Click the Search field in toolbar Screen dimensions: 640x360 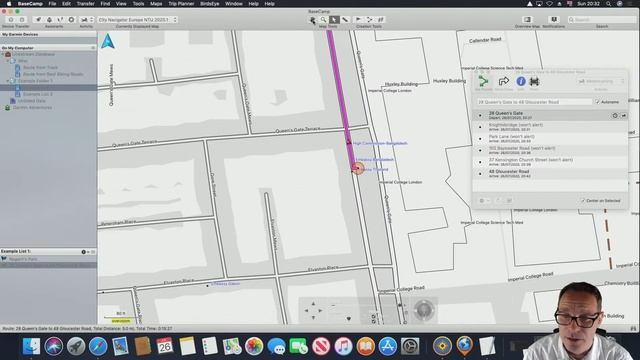coord(602,20)
